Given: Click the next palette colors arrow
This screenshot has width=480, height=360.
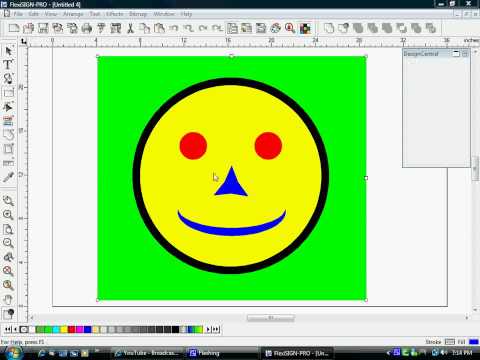Looking at the screenshot, I should 208,329.
